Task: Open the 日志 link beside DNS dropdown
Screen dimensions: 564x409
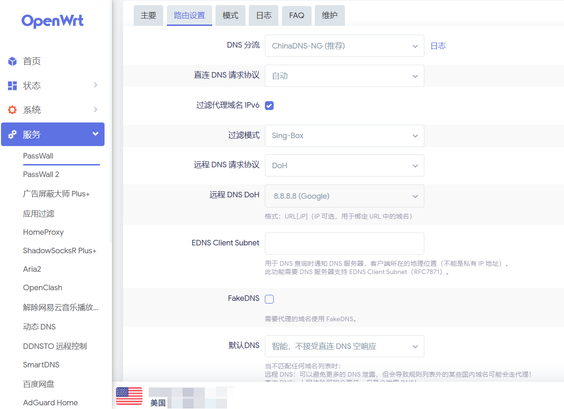Action: 438,46
